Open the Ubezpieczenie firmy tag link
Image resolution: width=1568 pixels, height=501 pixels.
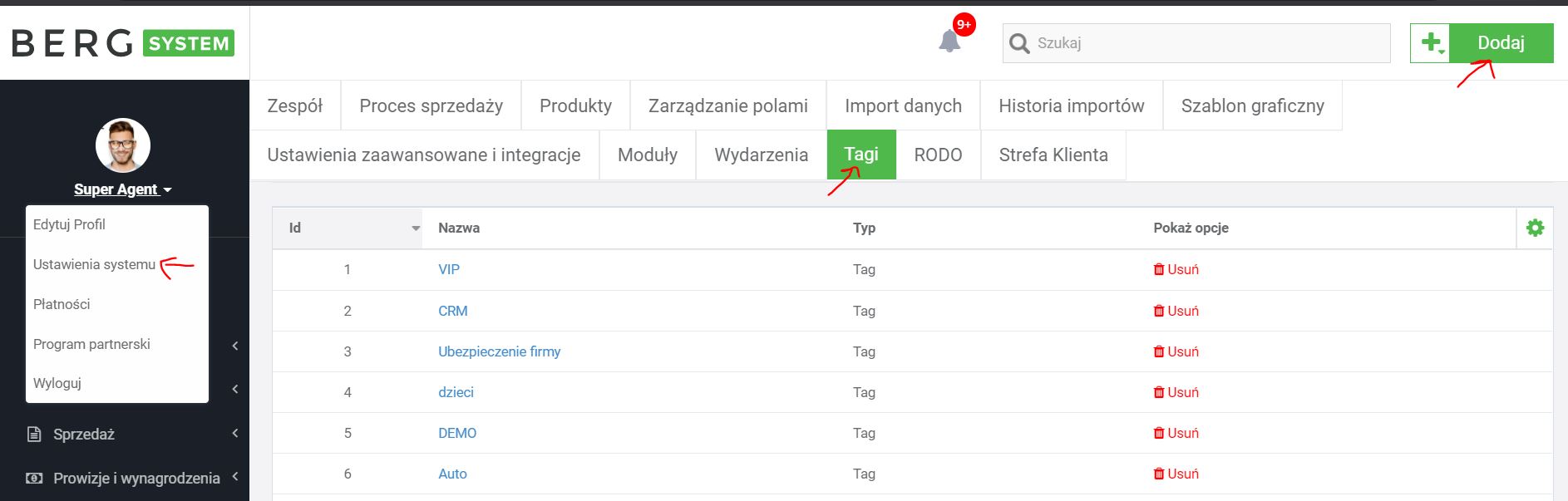(x=499, y=351)
